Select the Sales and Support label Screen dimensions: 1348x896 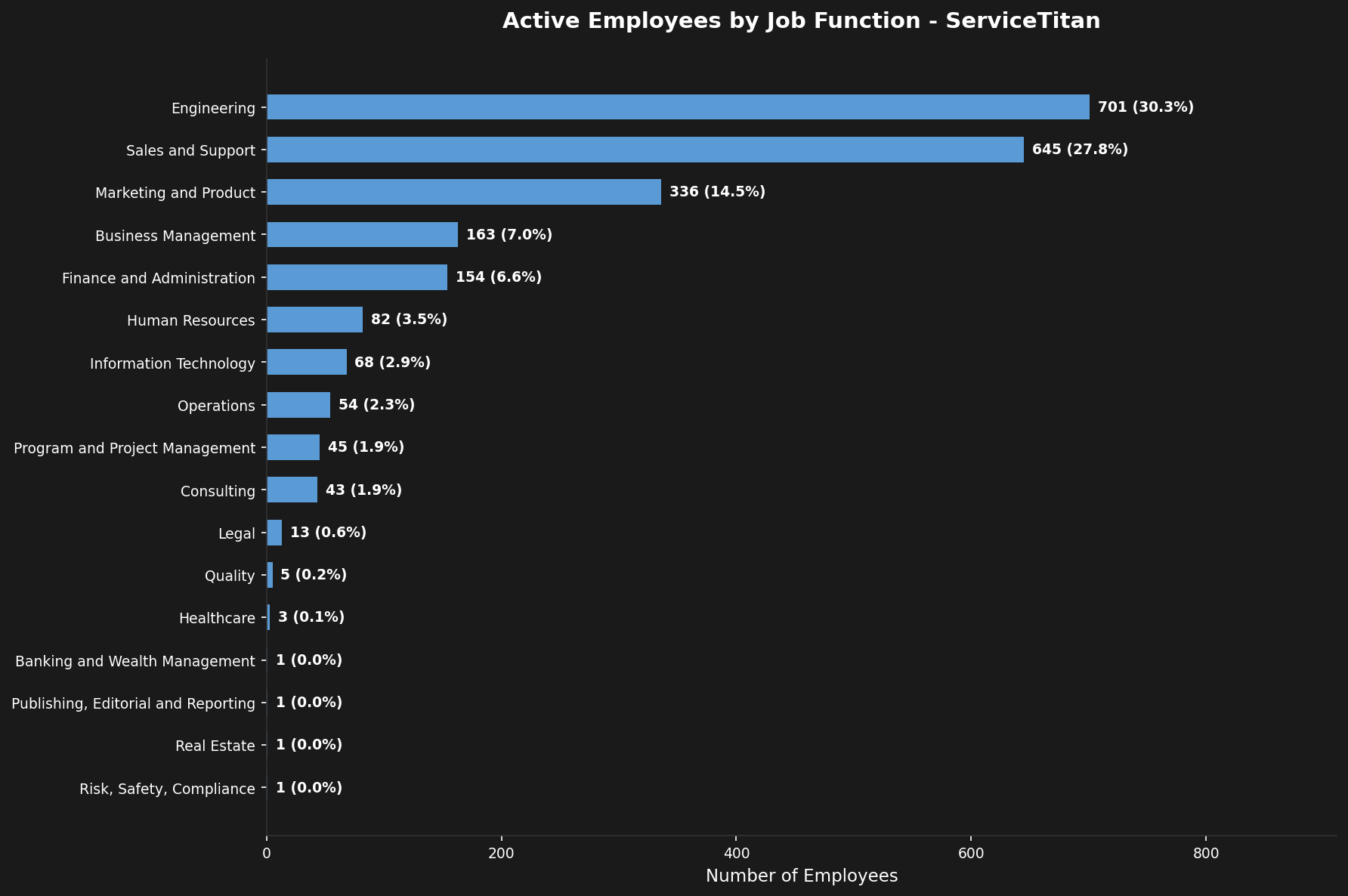click(190, 150)
